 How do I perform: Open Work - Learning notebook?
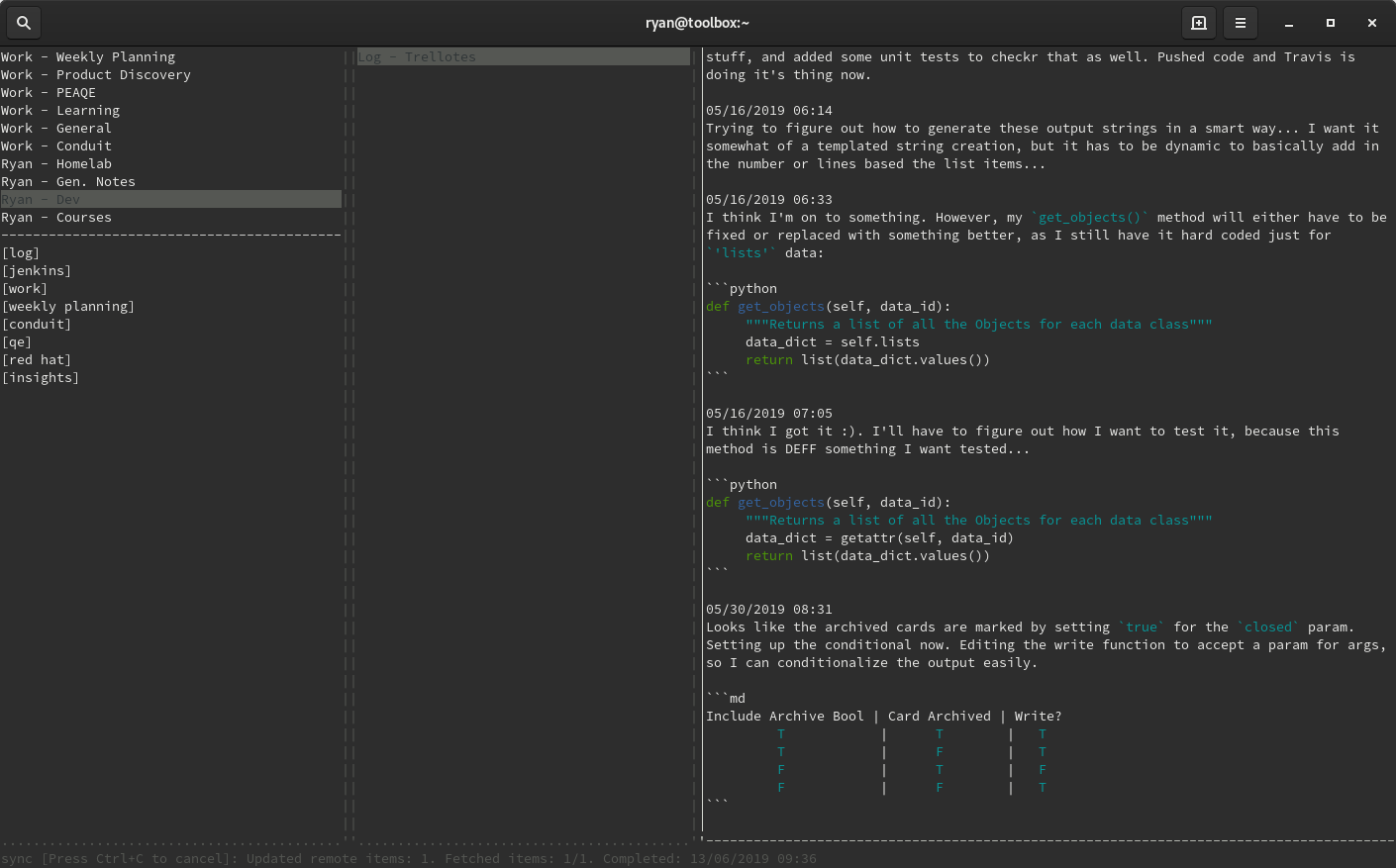click(60, 111)
